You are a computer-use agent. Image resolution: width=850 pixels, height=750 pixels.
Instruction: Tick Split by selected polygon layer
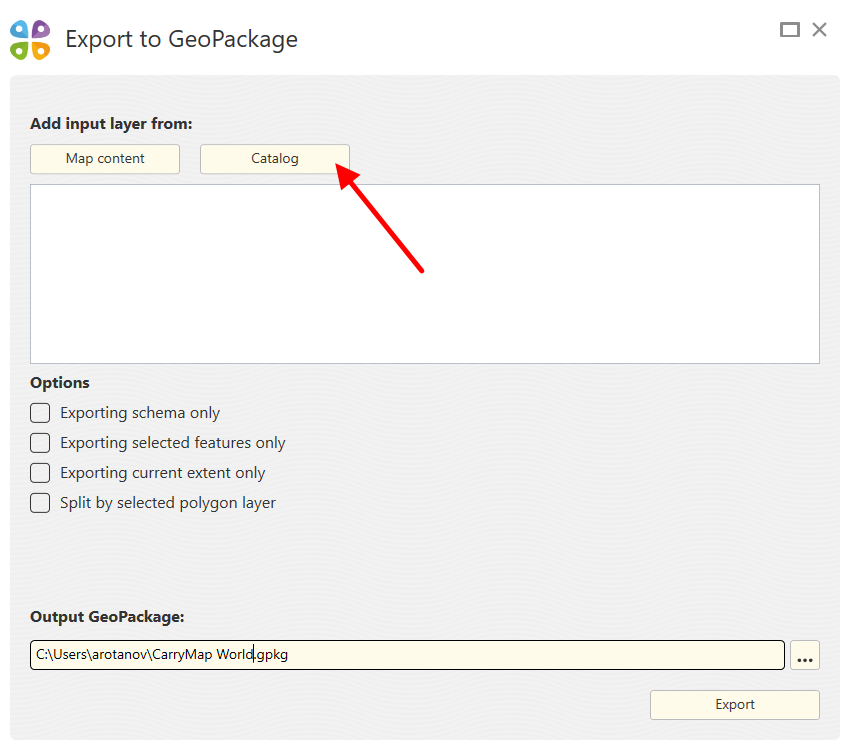click(40, 503)
